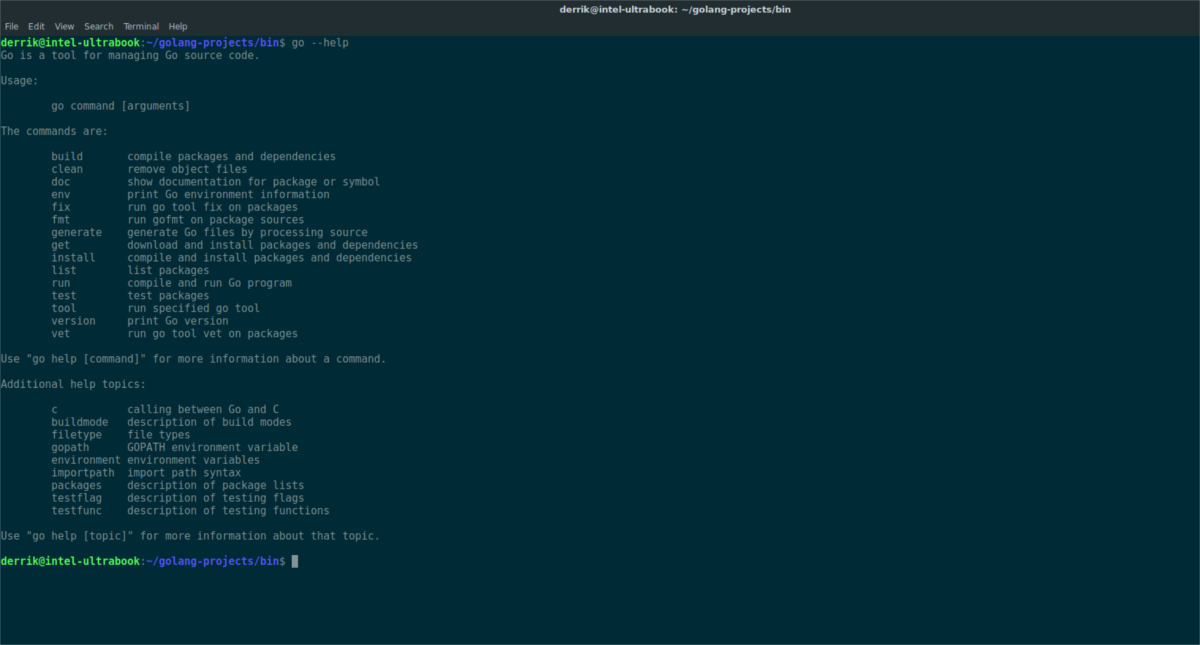
Task: Click the "gopath" help topic row
Action: [x=174, y=448]
